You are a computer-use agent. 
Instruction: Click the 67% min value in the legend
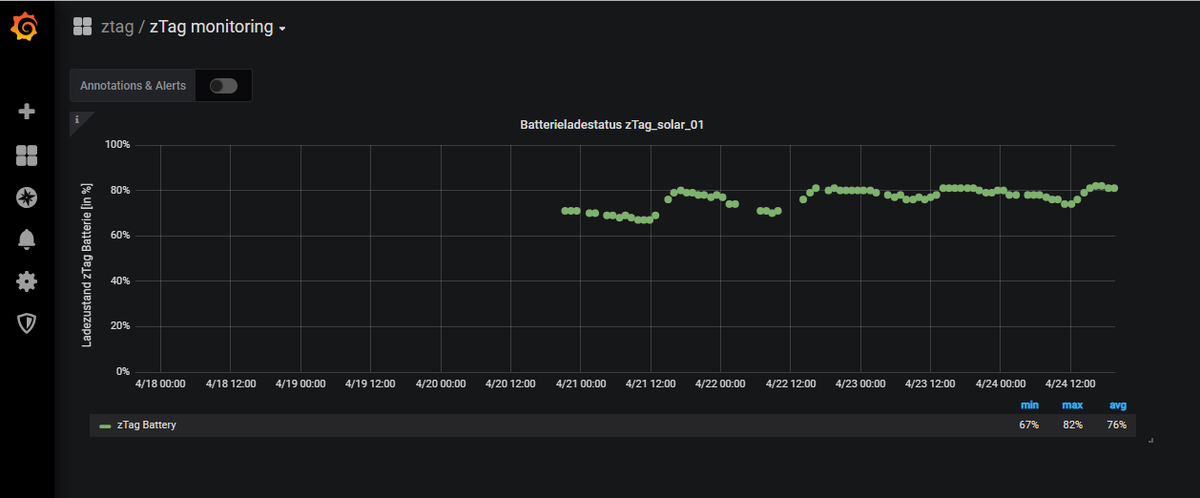click(1029, 425)
